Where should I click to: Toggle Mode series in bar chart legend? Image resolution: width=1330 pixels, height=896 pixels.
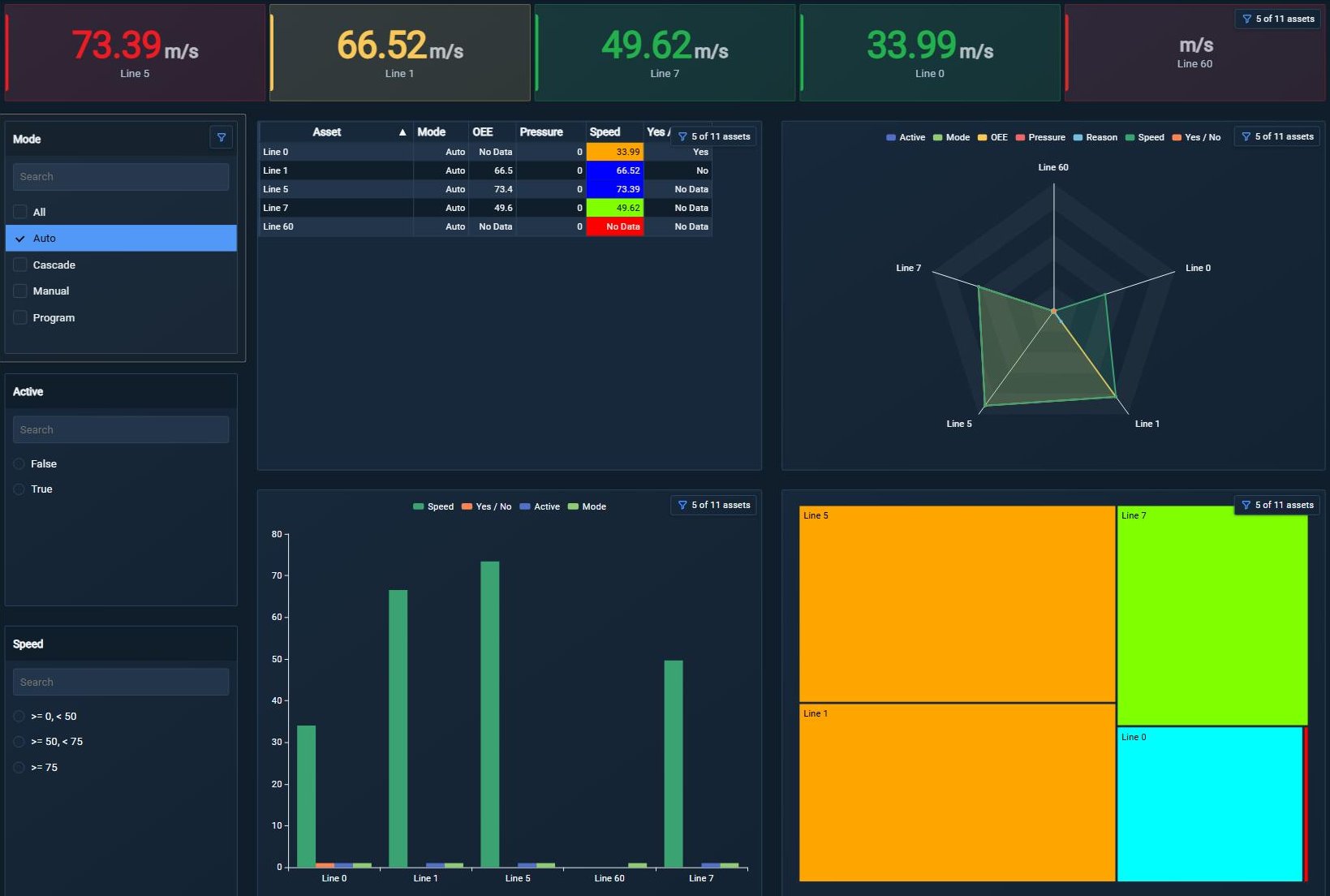point(587,506)
